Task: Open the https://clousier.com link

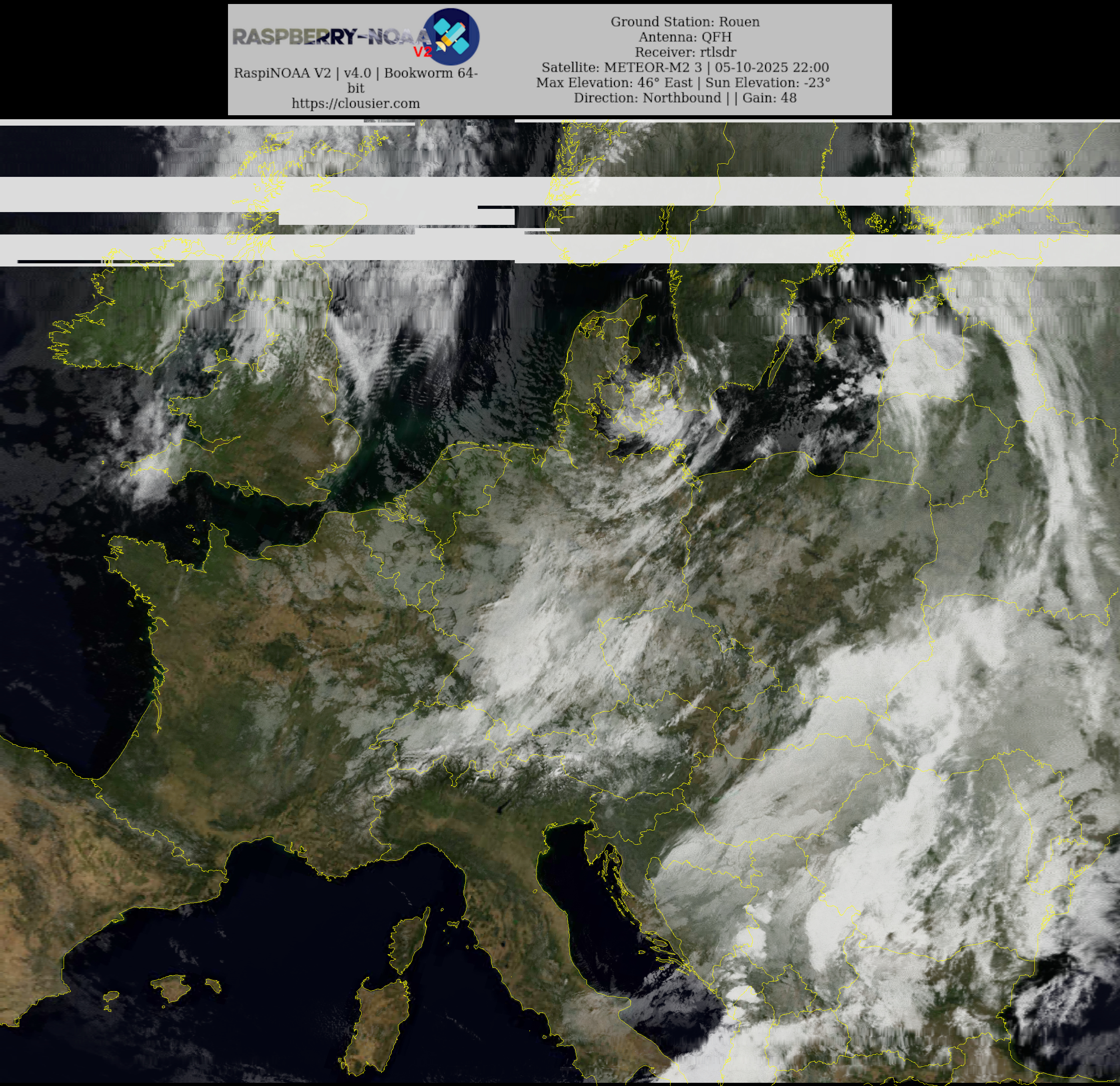Action: pos(356,104)
